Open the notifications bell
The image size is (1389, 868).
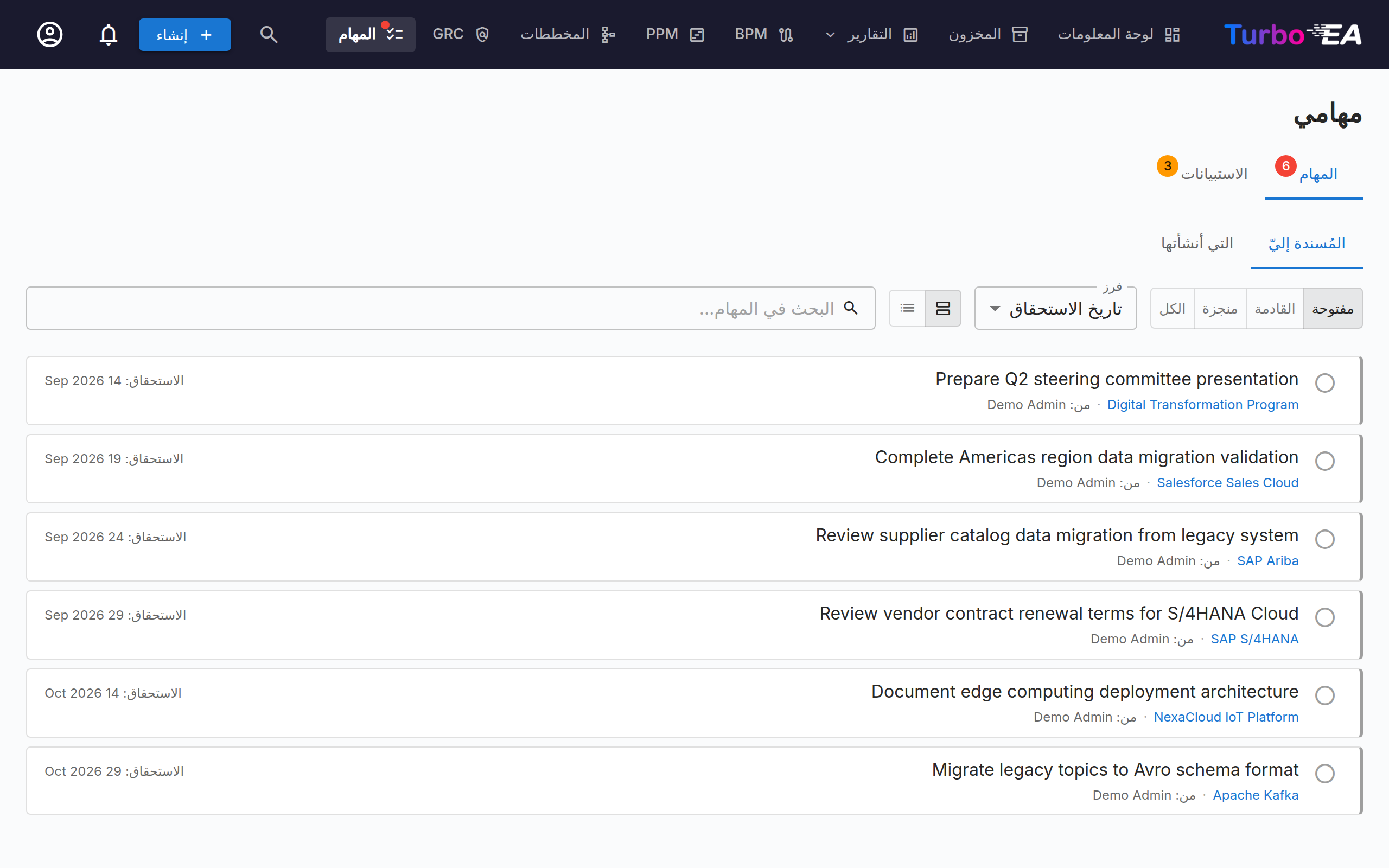point(109,34)
